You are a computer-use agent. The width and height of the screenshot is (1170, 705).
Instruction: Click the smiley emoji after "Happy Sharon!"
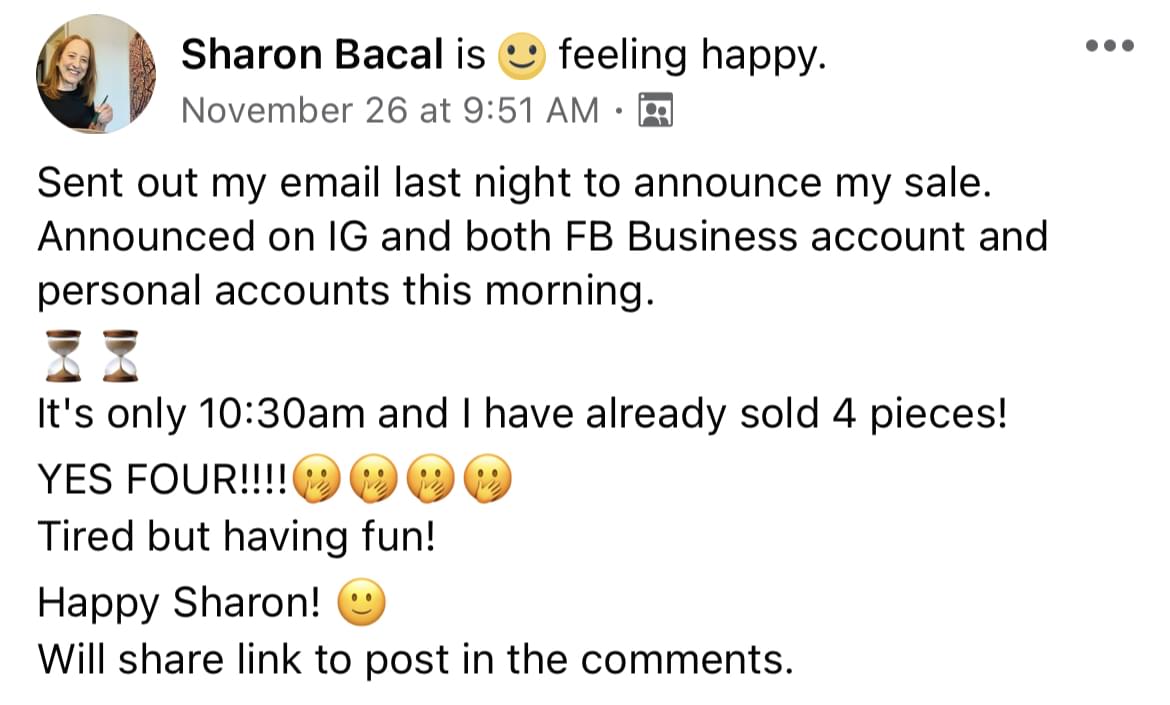point(362,603)
